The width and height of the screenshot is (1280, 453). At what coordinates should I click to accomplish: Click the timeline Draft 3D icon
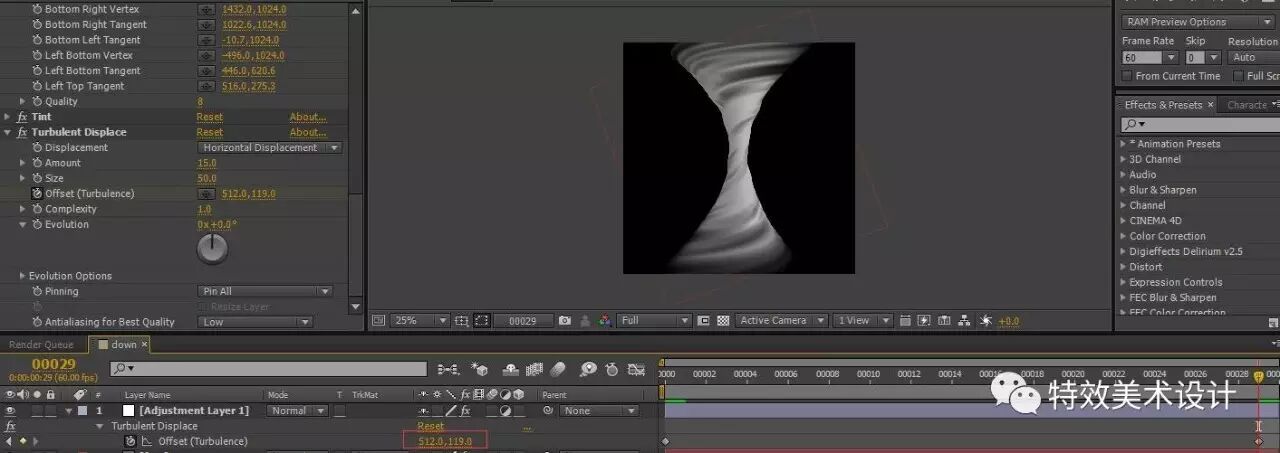tap(480, 369)
